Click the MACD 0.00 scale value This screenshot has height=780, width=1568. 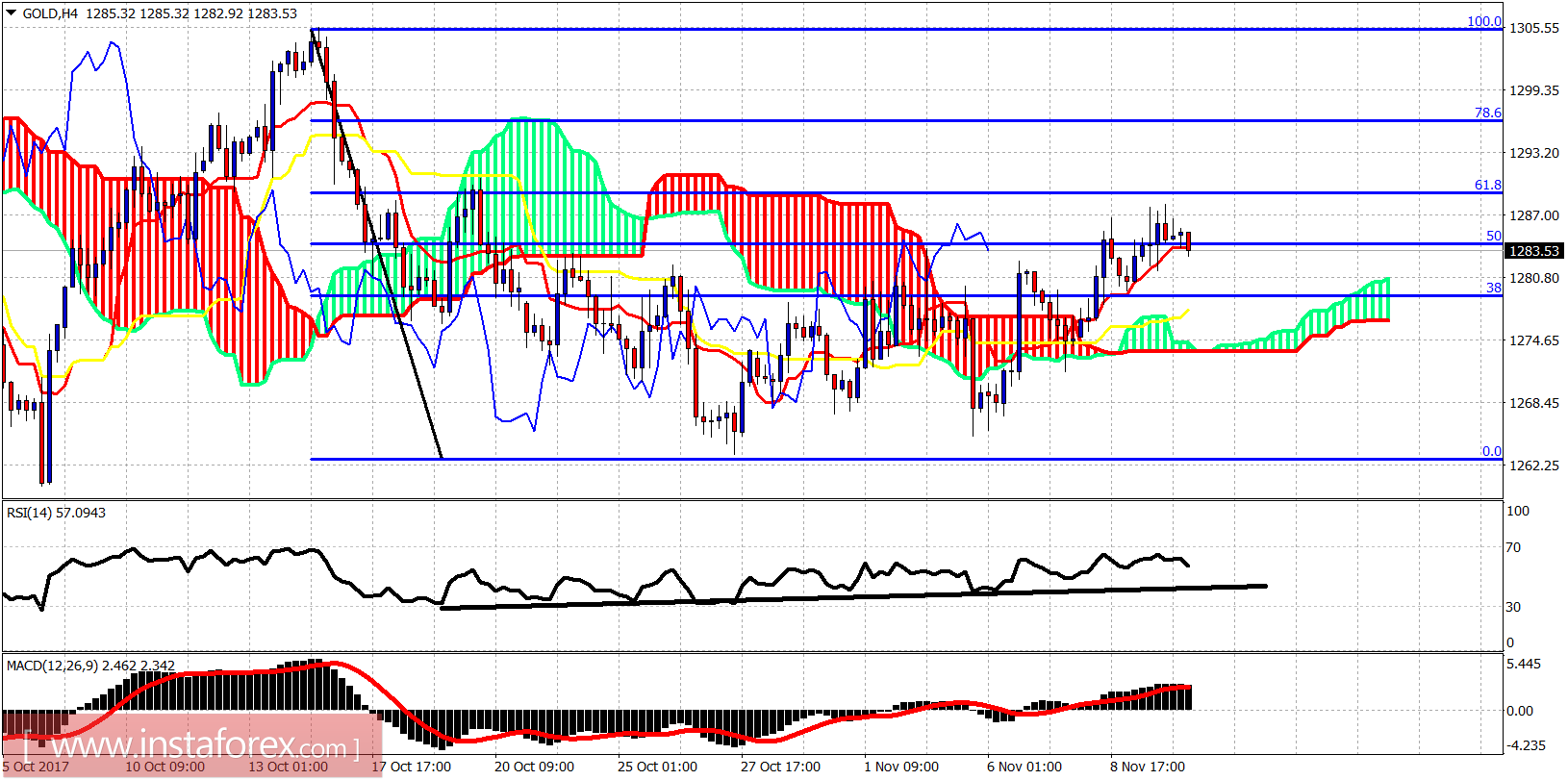coord(1520,711)
